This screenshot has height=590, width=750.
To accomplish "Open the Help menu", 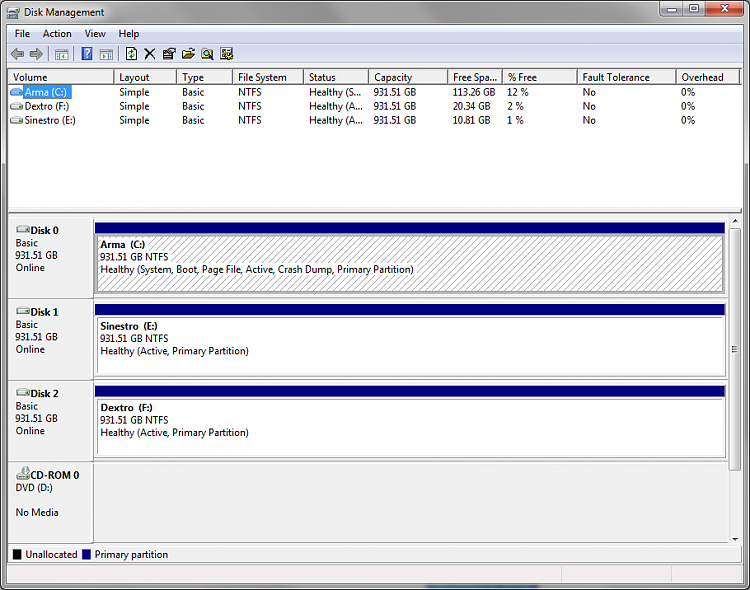I will [129, 33].
